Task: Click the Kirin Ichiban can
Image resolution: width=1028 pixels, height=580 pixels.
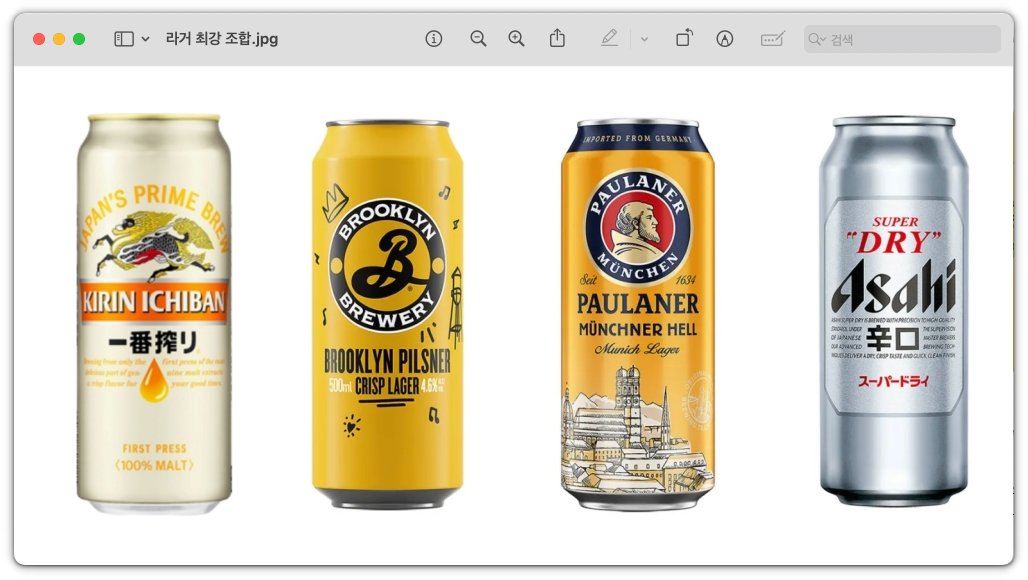Action: (154, 314)
